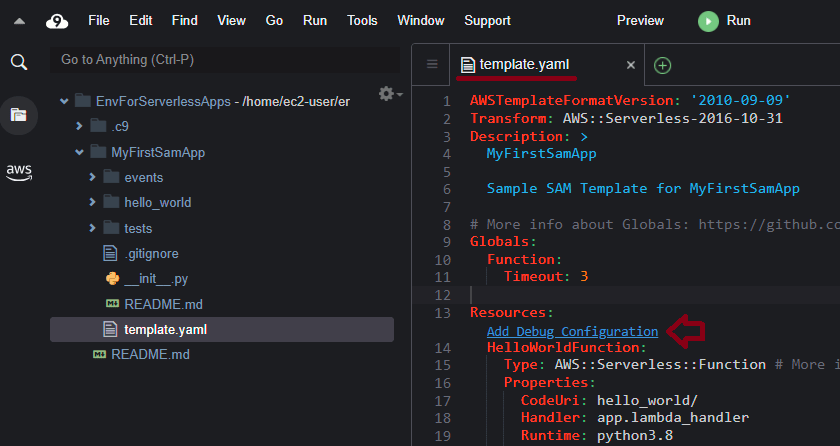Click the hello_world folder icon
This screenshot has width=840, height=446.
(111, 202)
